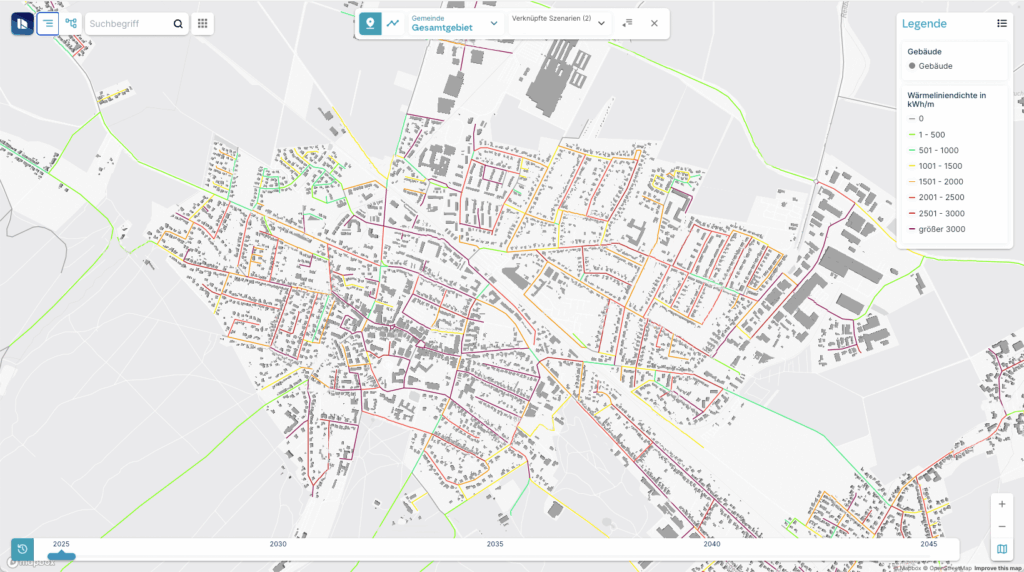Click the sort scenarios icon
1024x572 pixels.
[627, 23]
